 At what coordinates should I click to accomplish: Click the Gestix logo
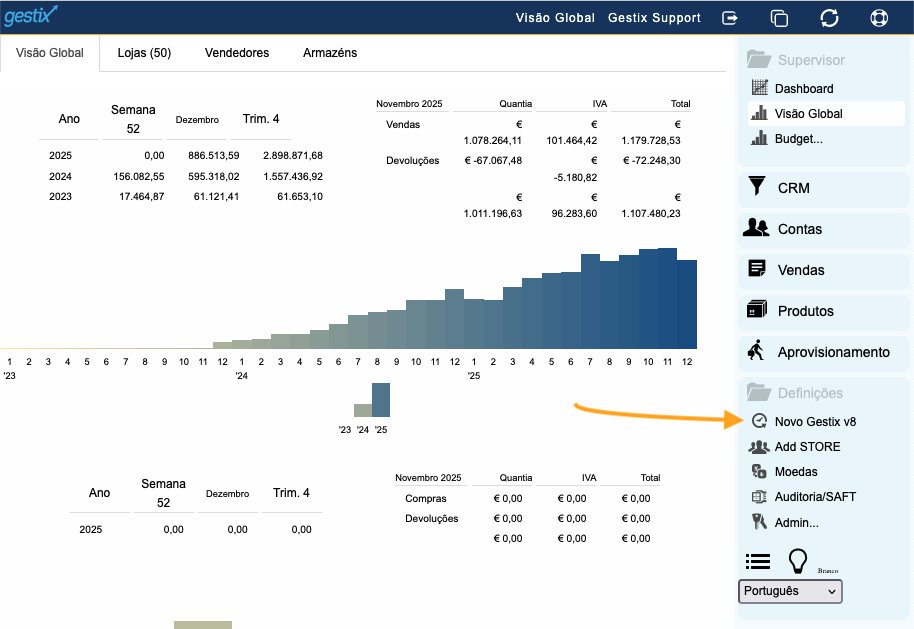[31, 16]
